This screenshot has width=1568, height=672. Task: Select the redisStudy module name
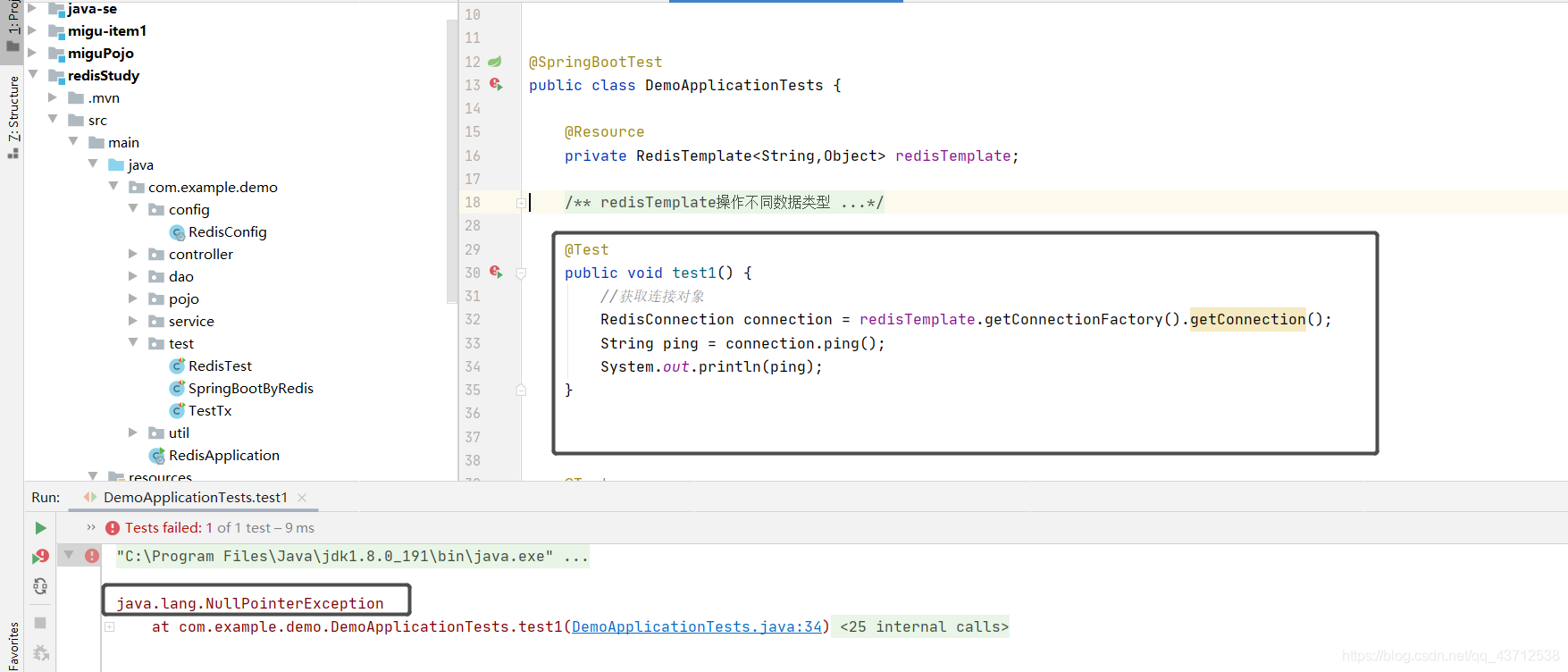pos(104,76)
